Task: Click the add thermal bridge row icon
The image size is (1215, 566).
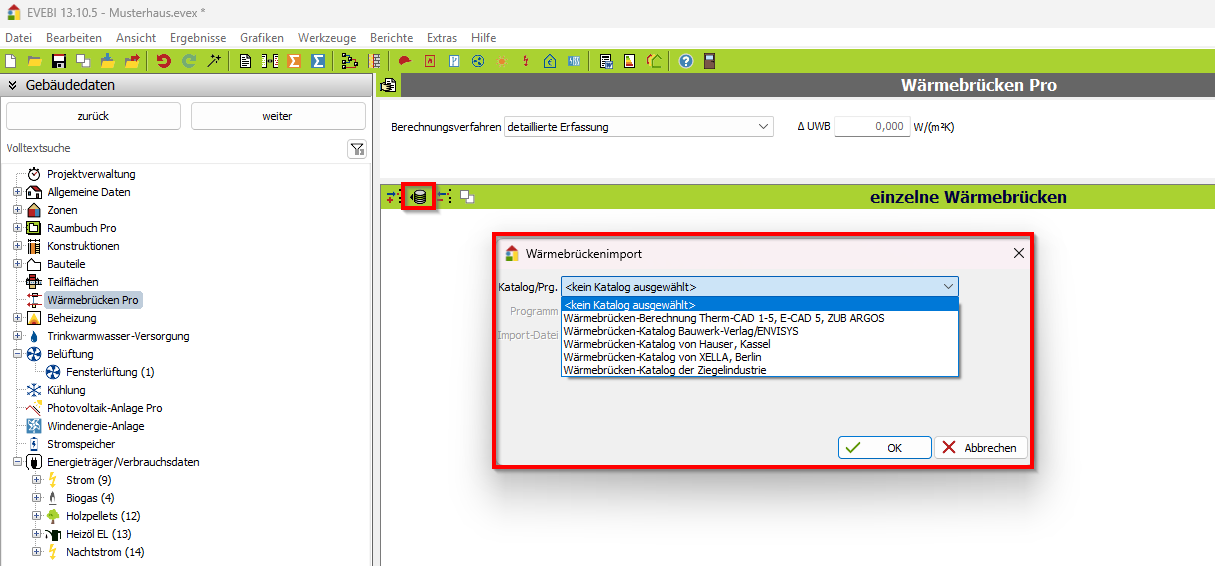Action: tap(393, 197)
